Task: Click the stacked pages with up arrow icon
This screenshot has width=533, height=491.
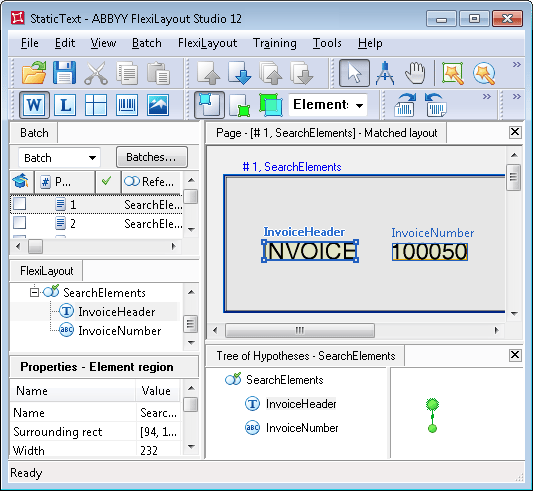Action: tap(270, 73)
